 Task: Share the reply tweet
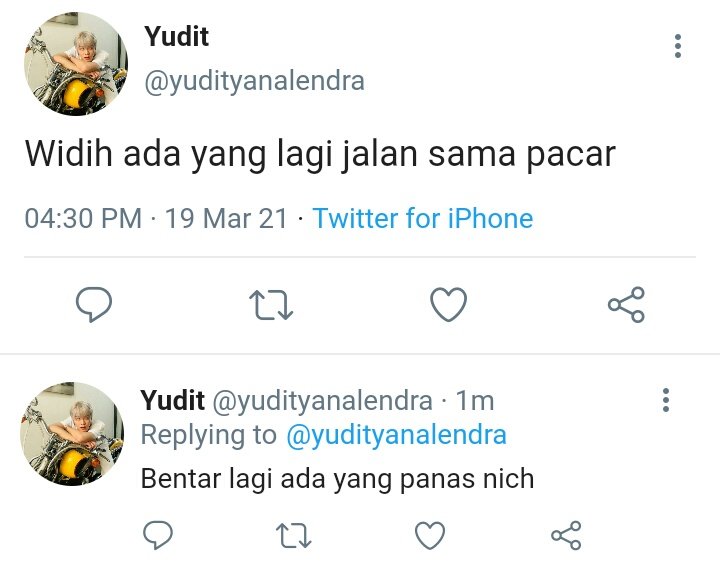pos(566,535)
